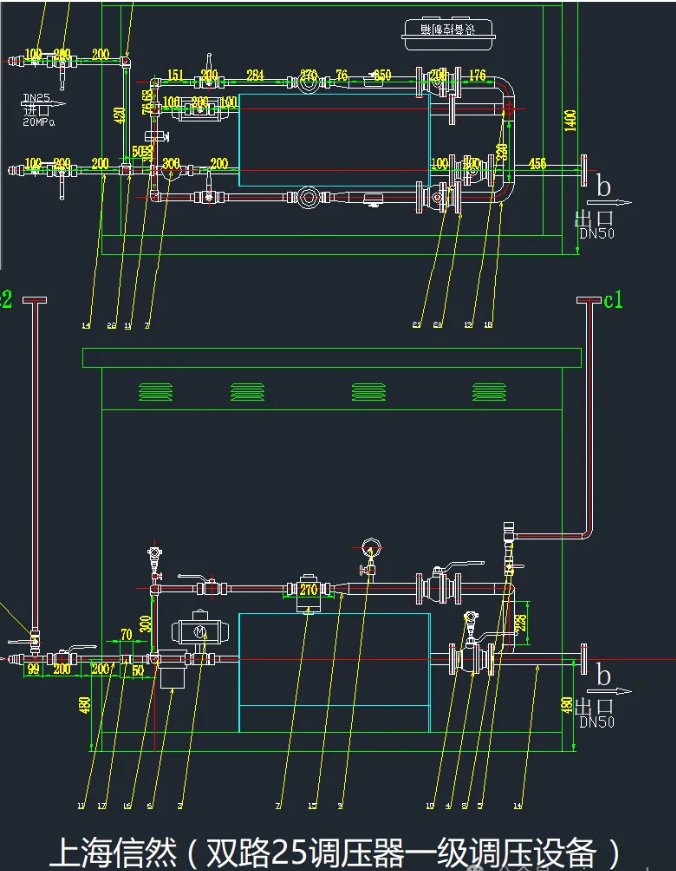Screen dimensions: 676x871
Task: Click the left 480 height dimension
Action: click(x=85, y=706)
